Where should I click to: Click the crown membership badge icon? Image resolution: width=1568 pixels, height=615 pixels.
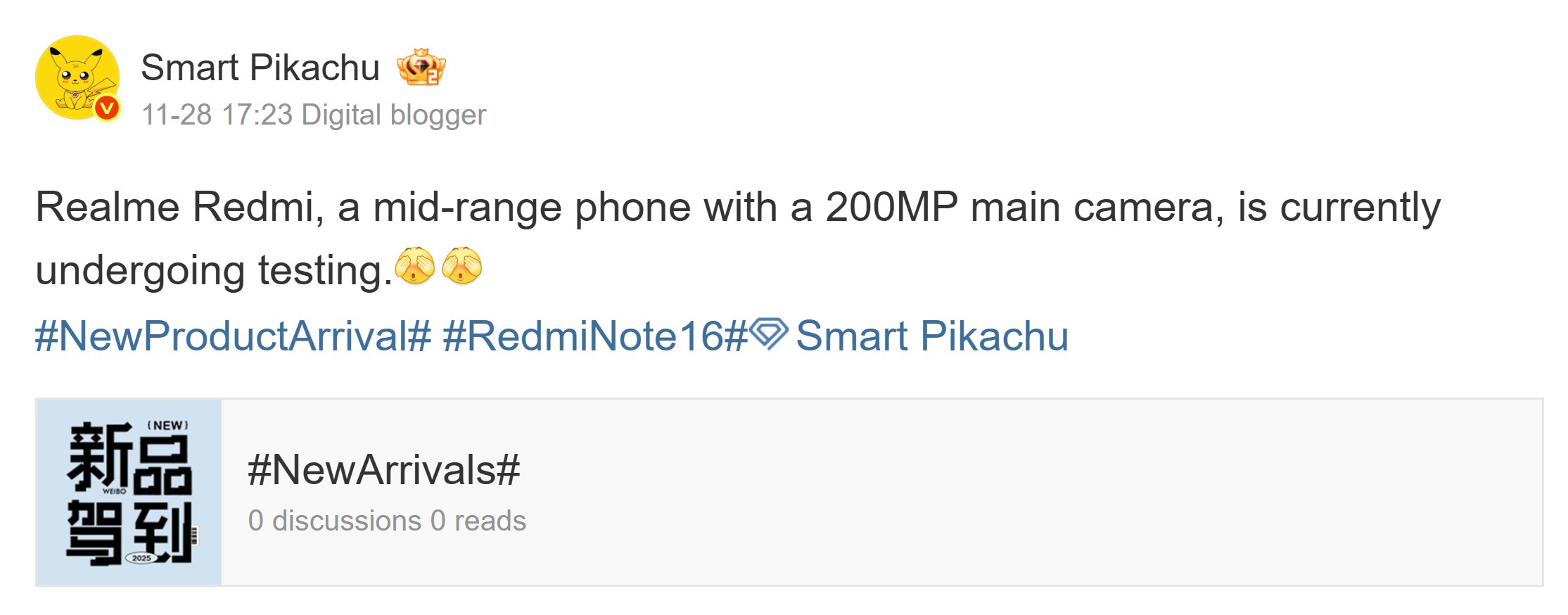point(421,68)
